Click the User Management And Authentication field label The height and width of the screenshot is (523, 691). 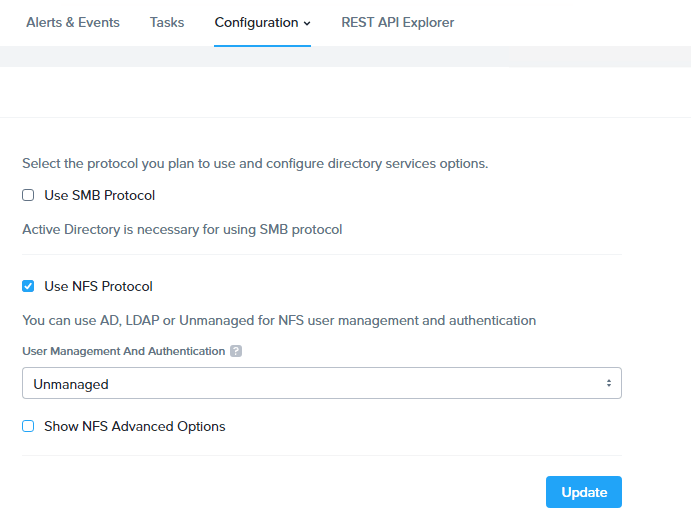click(x=124, y=352)
